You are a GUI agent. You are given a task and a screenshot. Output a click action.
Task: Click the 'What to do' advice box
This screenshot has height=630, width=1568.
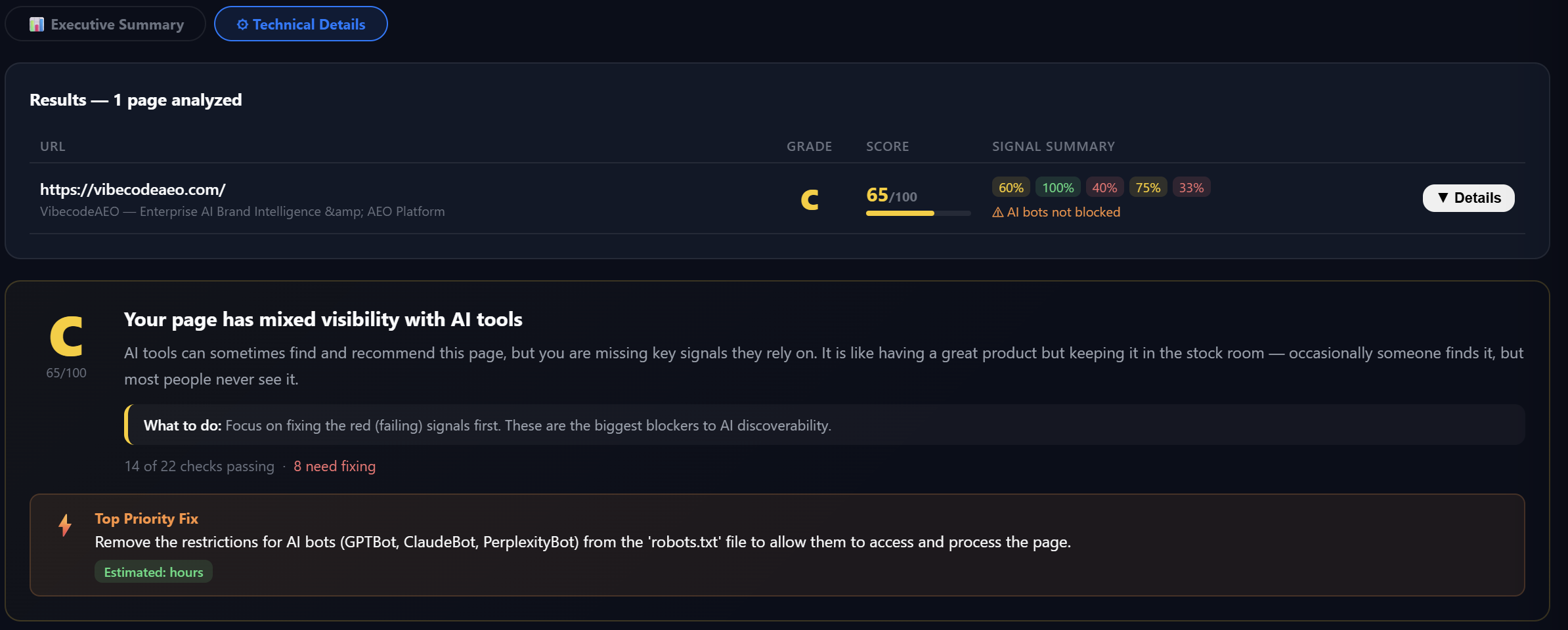pos(824,425)
